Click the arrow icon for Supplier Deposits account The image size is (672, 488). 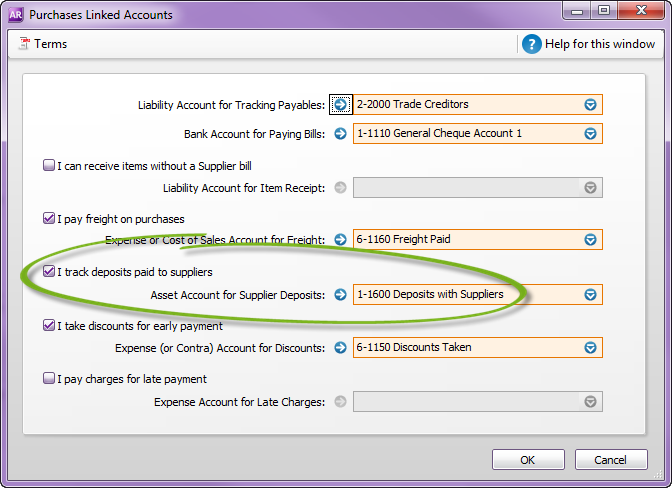point(340,294)
